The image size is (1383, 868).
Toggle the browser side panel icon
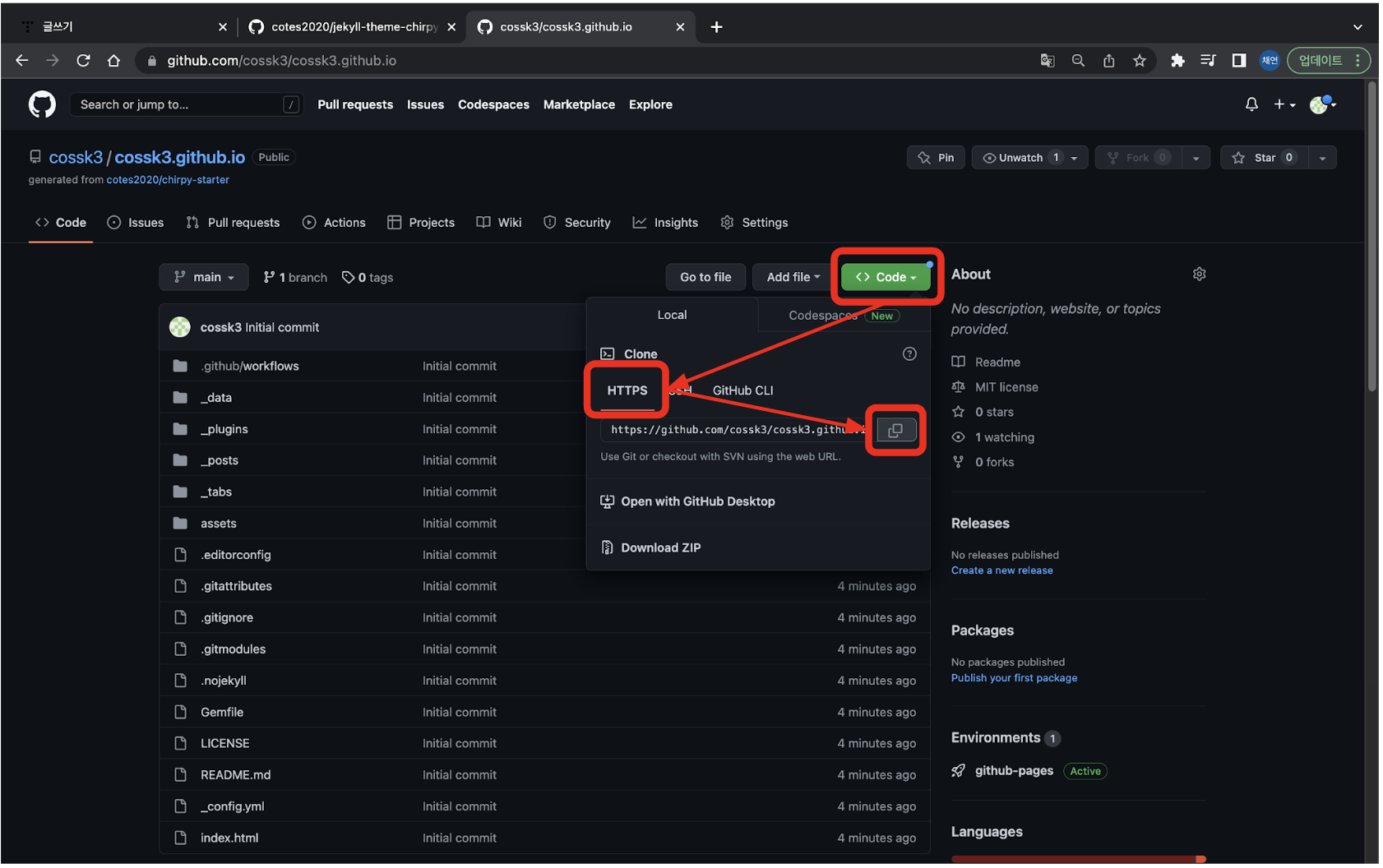point(1238,60)
